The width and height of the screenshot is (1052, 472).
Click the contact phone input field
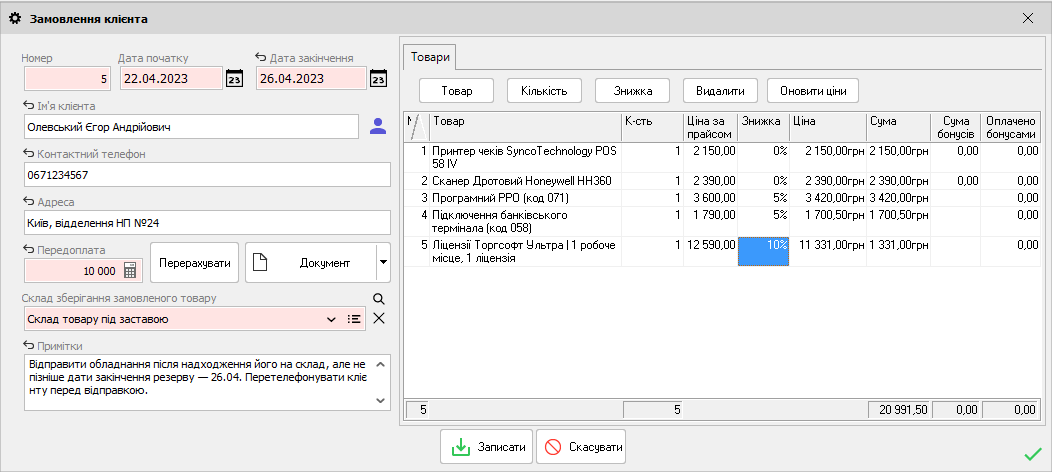coord(207,175)
